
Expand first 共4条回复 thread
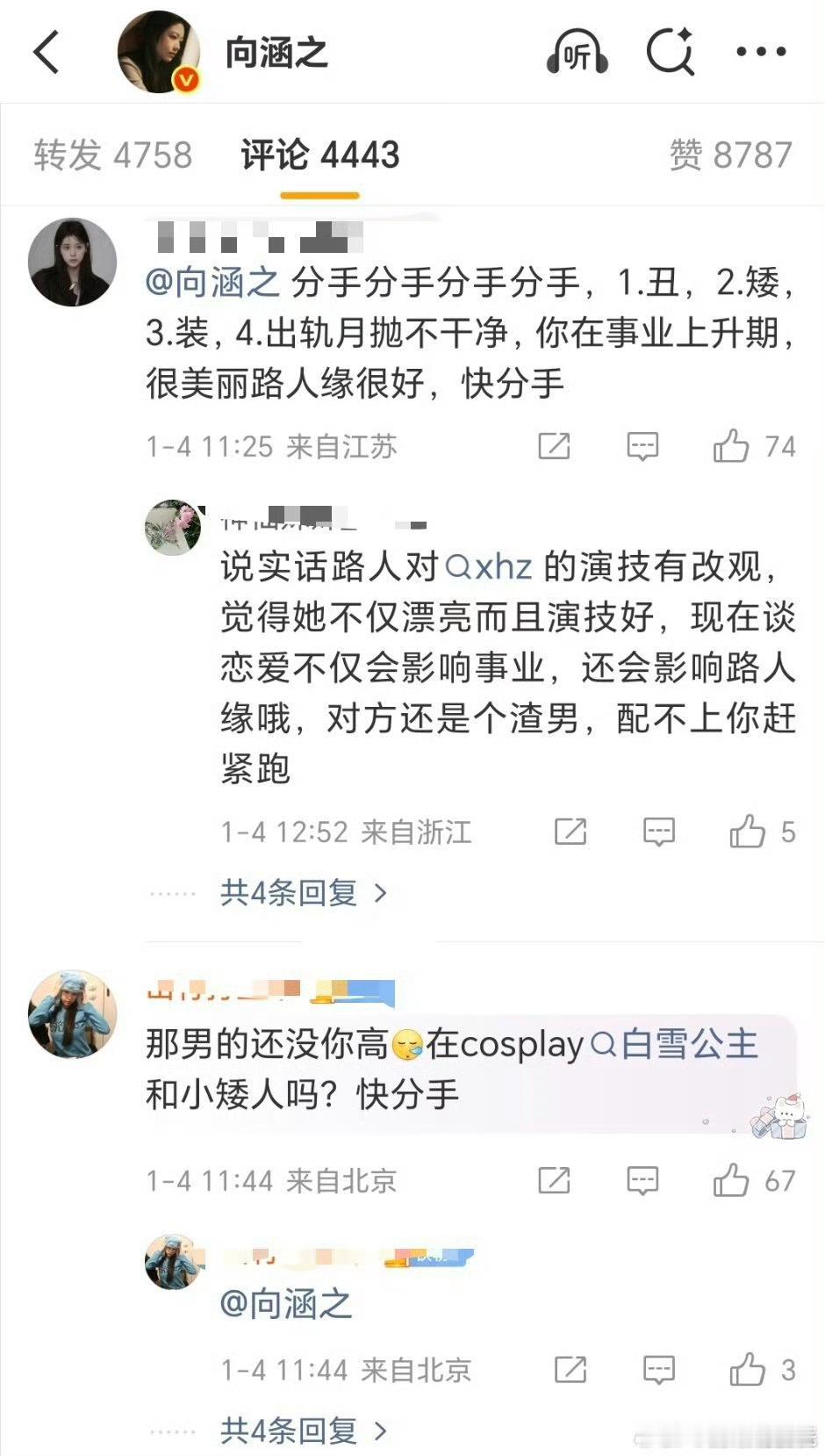coord(304,893)
